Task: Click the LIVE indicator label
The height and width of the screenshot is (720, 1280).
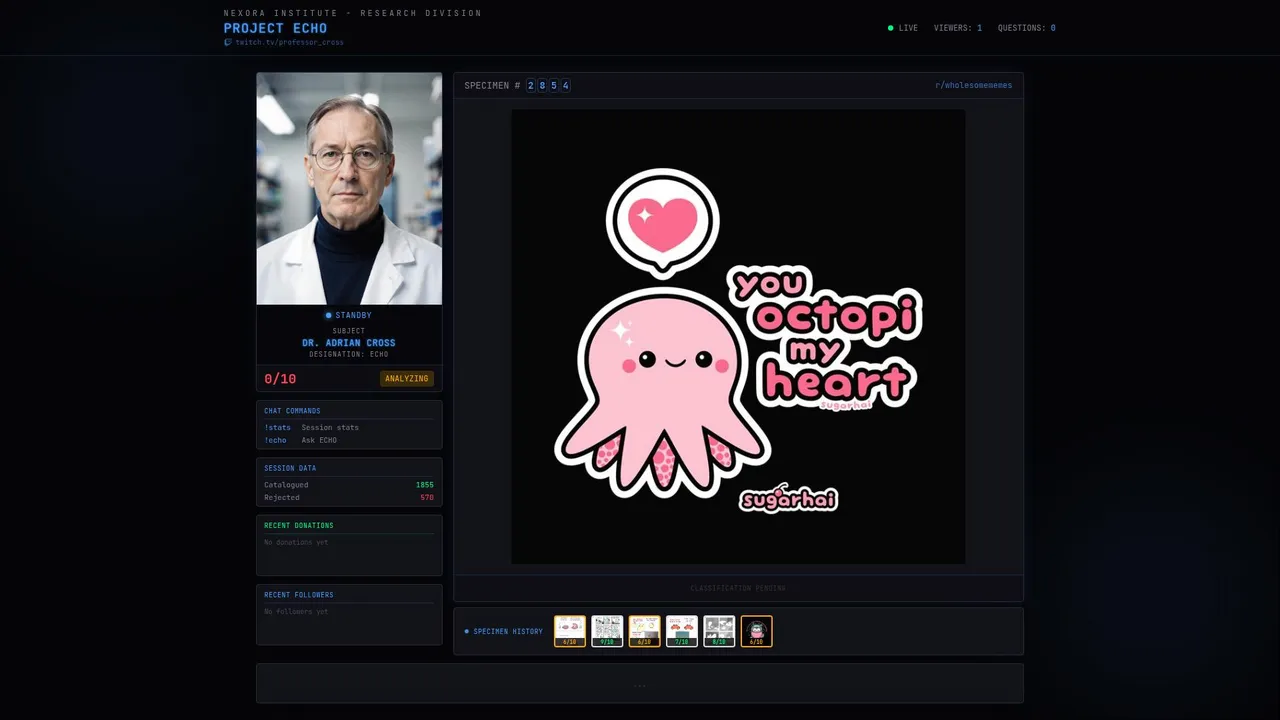Action: click(908, 28)
